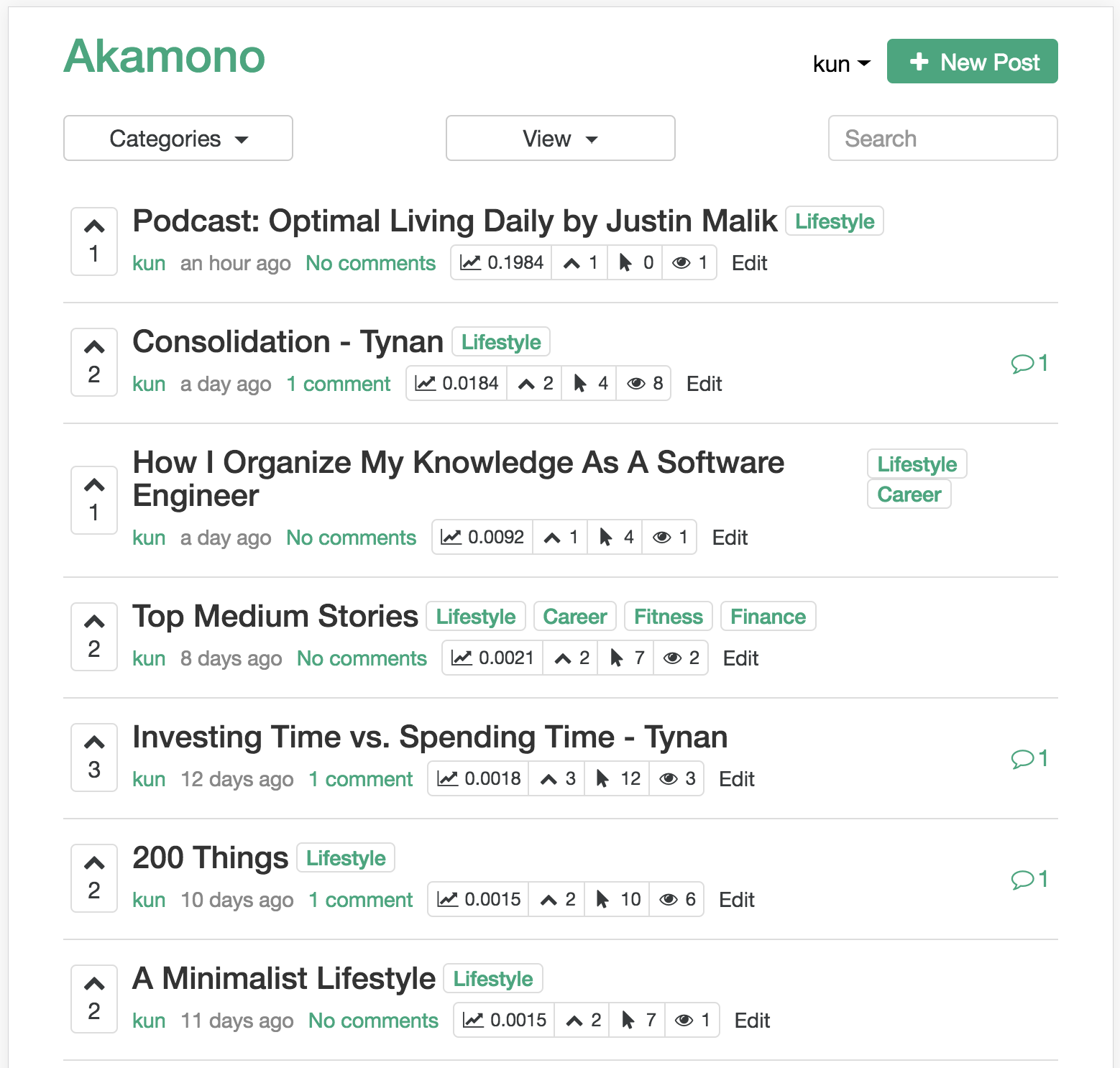Open the comment bubble beside Consolidation - Tynan
This screenshot has height=1068, width=1120.
(x=1022, y=363)
